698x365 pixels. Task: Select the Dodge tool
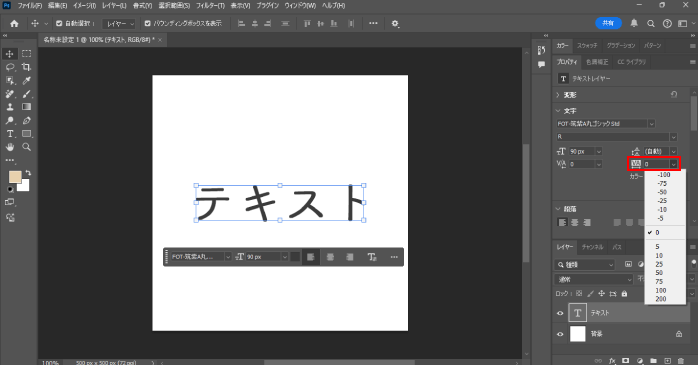coord(10,120)
